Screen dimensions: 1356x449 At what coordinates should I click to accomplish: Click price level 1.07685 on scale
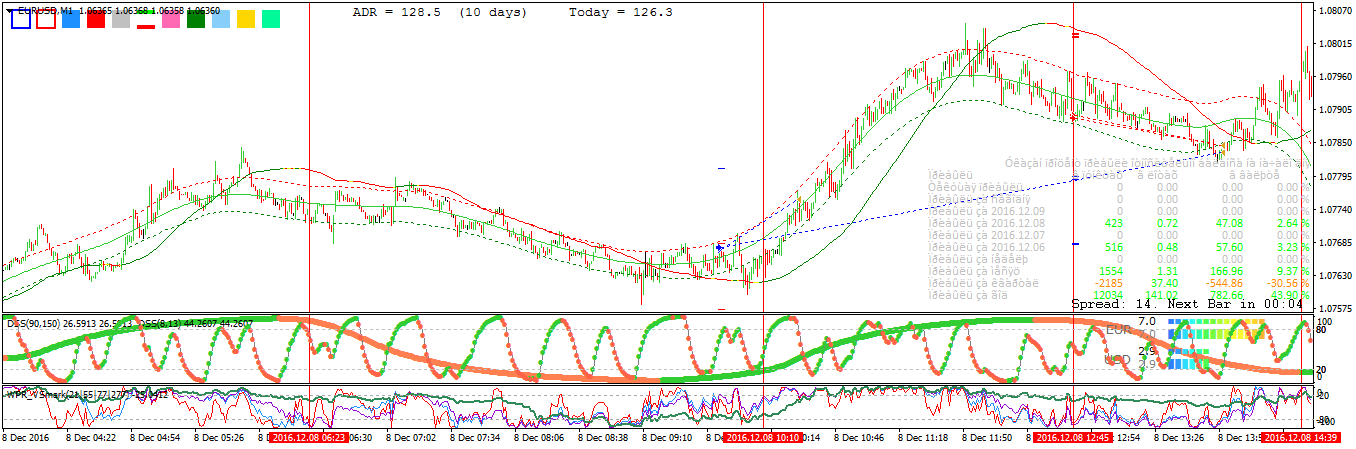1335,242
